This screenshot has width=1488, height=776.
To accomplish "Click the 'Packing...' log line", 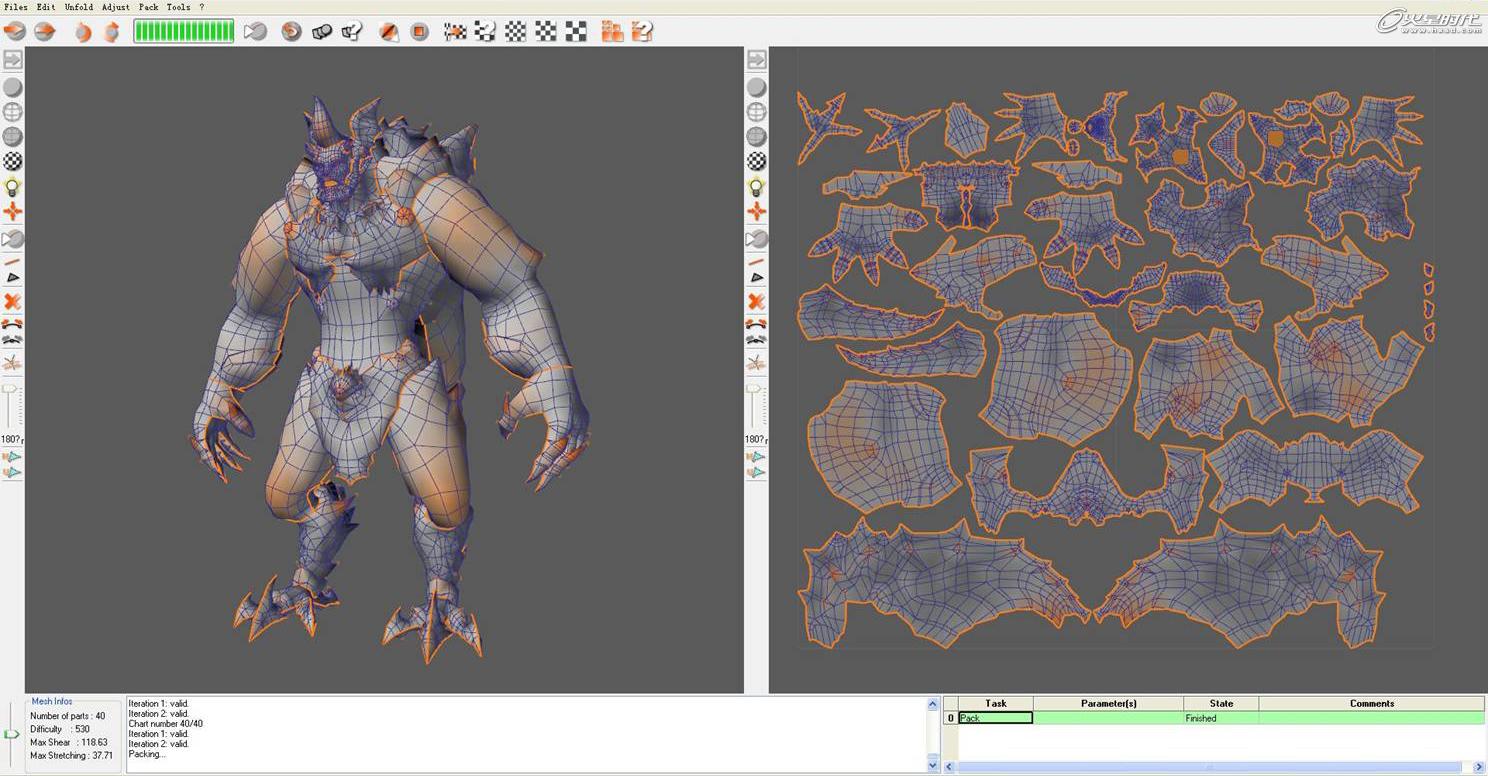I will click(x=147, y=754).
